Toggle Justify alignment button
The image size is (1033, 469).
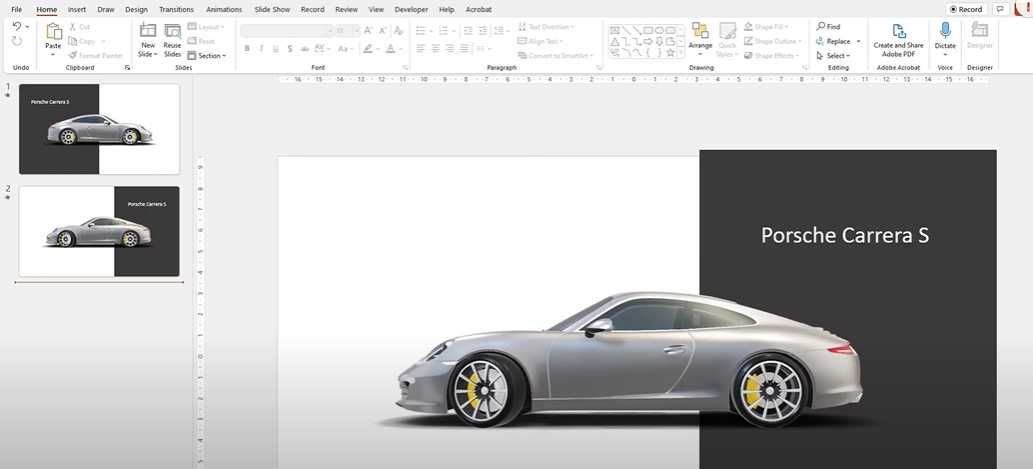[464, 49]
